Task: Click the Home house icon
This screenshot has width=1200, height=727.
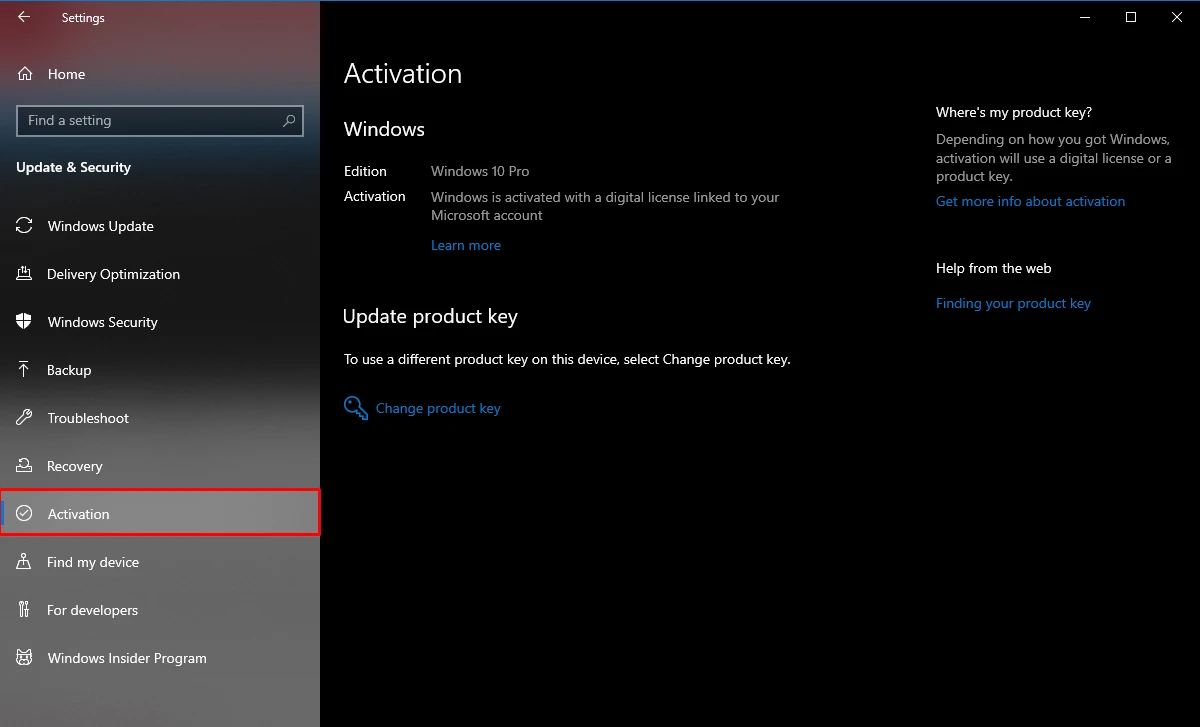Action: (x=25, y=74)
